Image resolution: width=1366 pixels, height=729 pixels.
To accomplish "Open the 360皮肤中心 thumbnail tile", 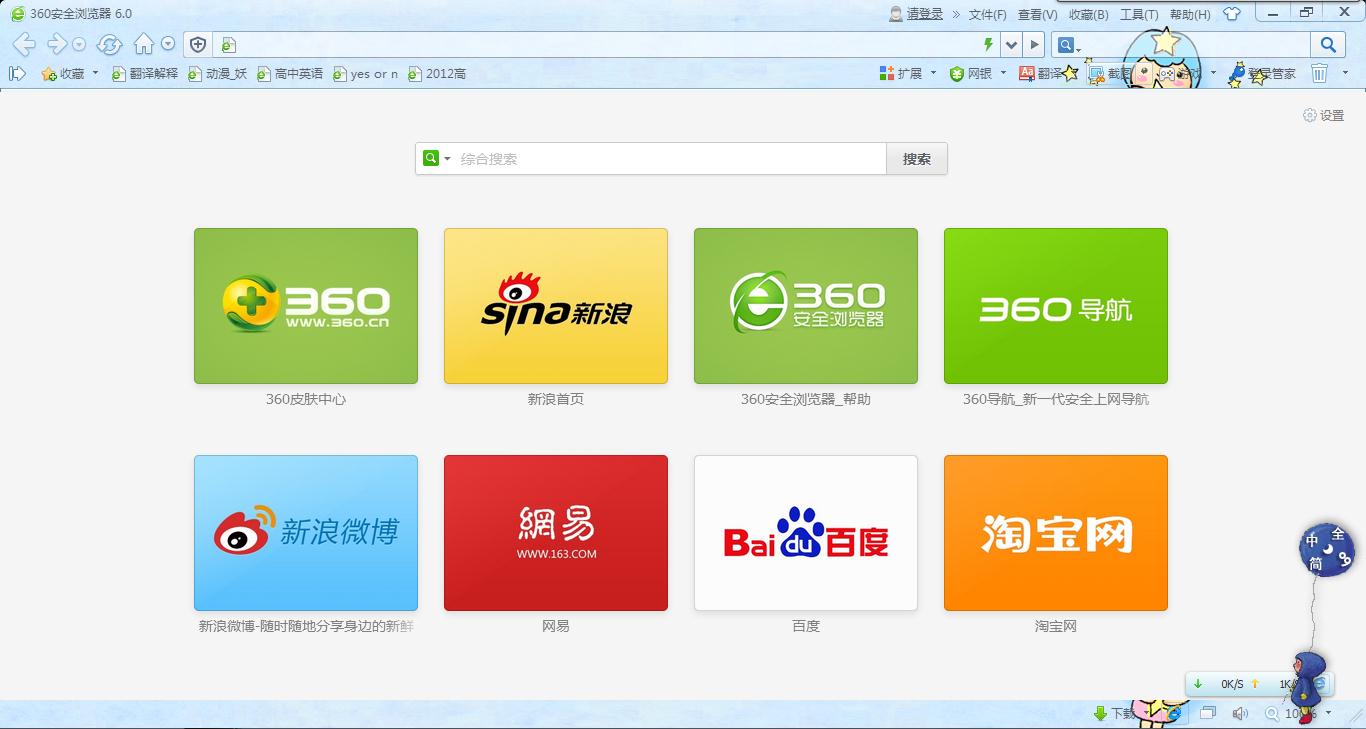I will [306, 306].
